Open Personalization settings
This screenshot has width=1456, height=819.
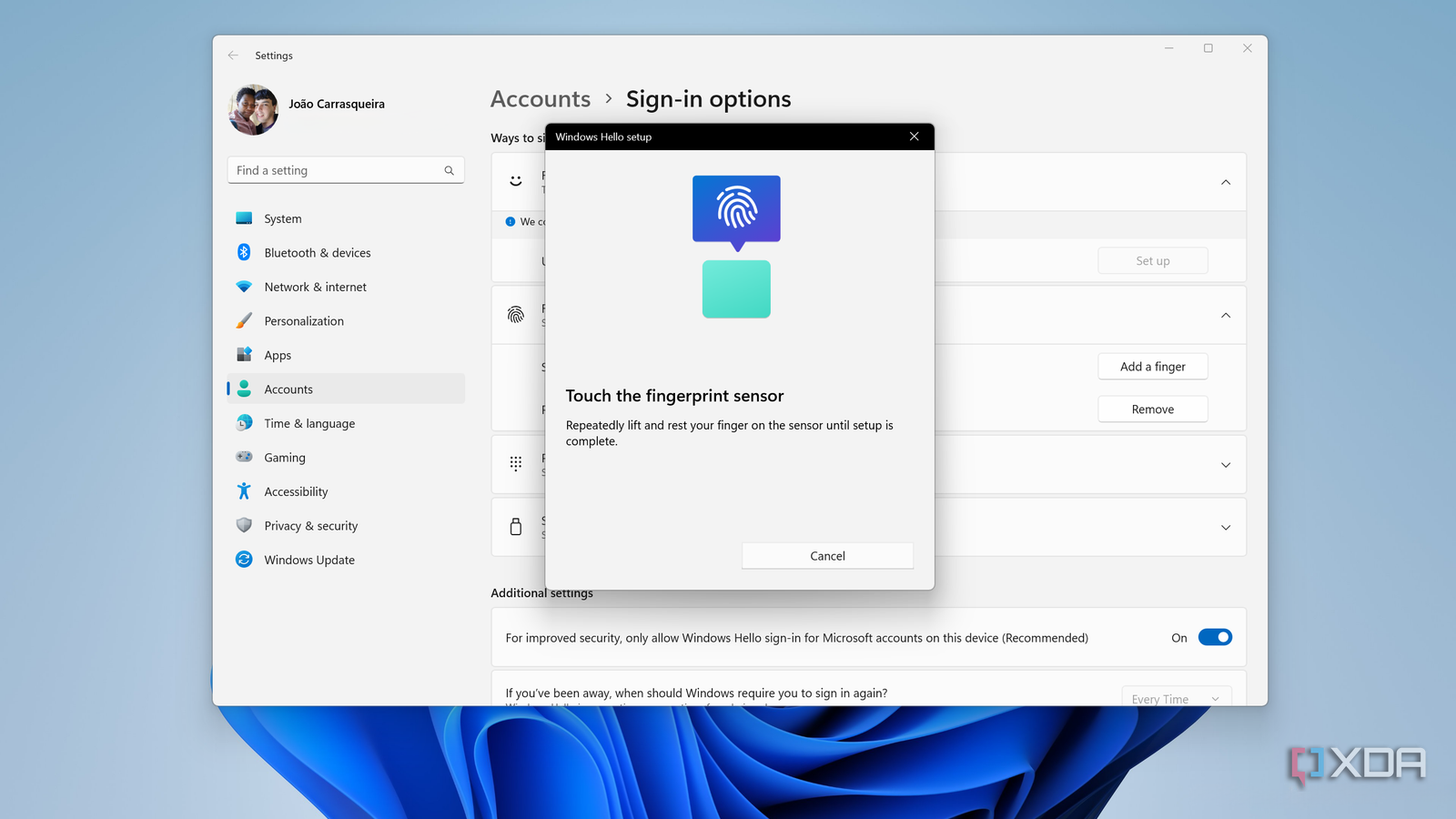[x=304, y=320]
